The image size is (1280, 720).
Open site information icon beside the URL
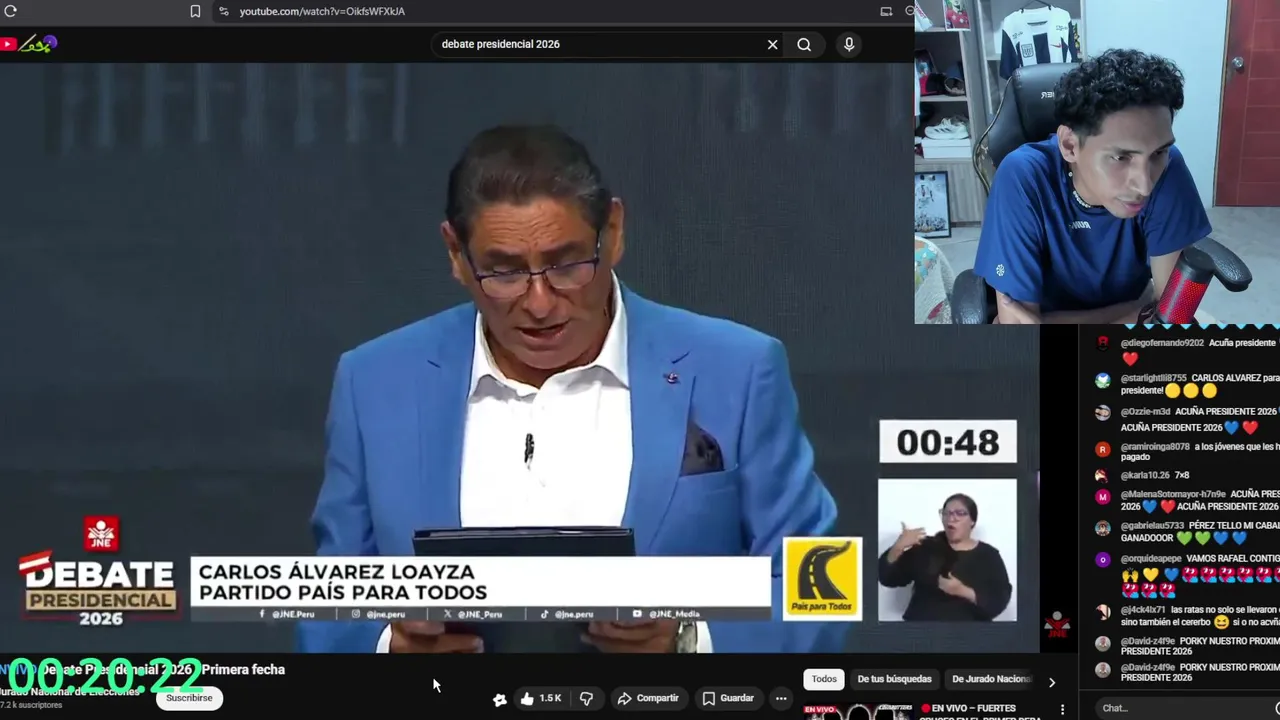(223, 11)
